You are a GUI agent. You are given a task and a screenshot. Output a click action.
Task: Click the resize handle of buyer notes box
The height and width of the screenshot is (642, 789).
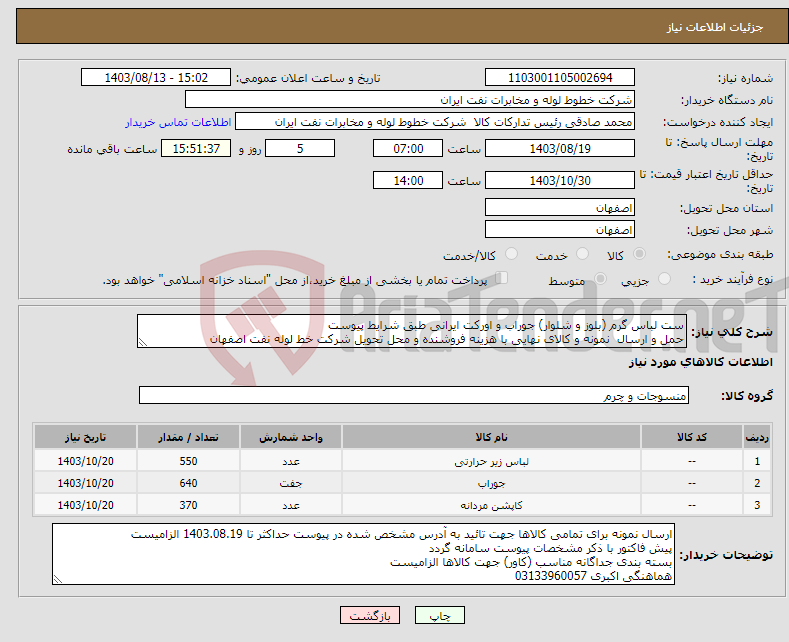point(58,579)
